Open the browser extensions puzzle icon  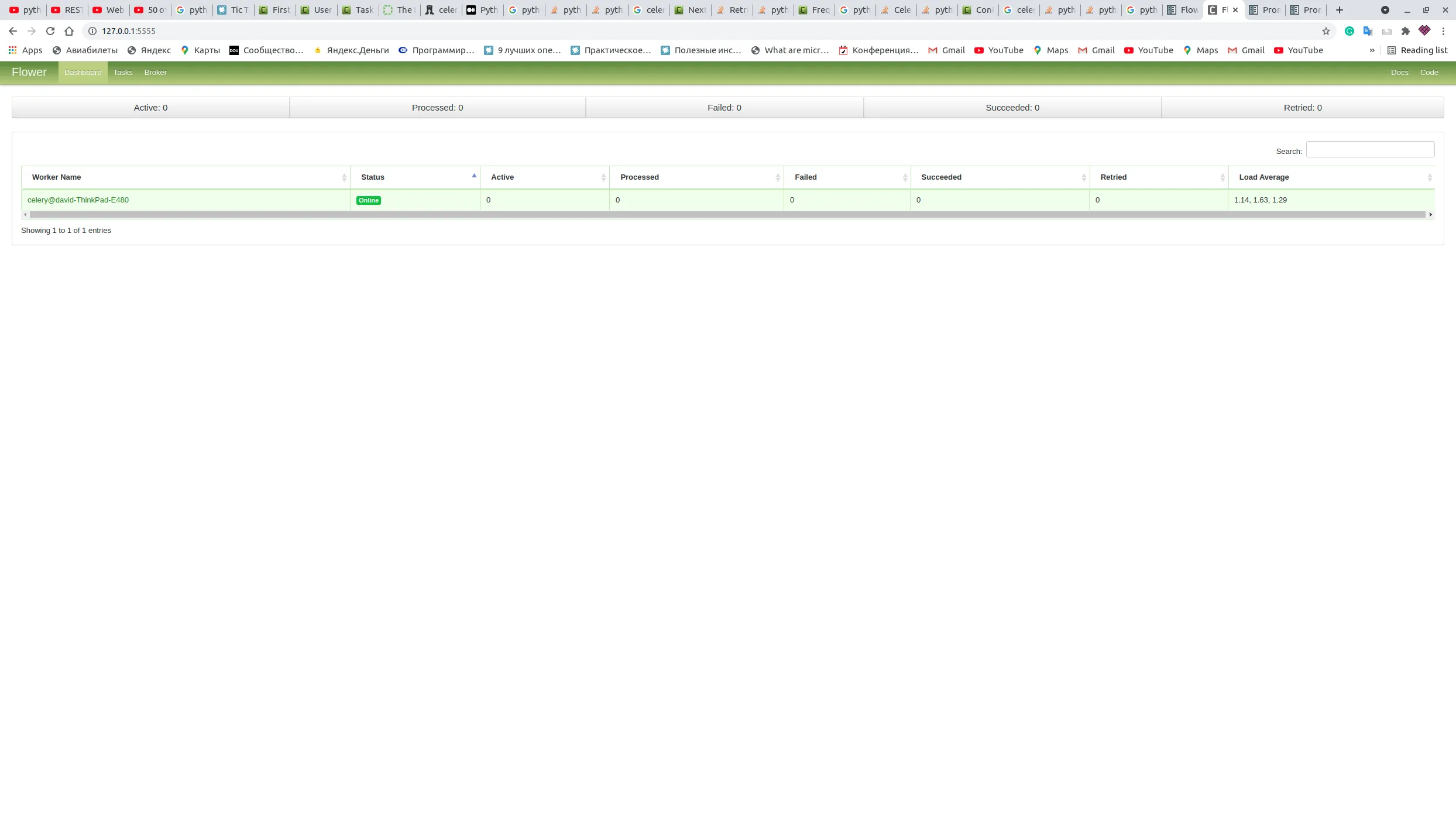pos(1406,31)
